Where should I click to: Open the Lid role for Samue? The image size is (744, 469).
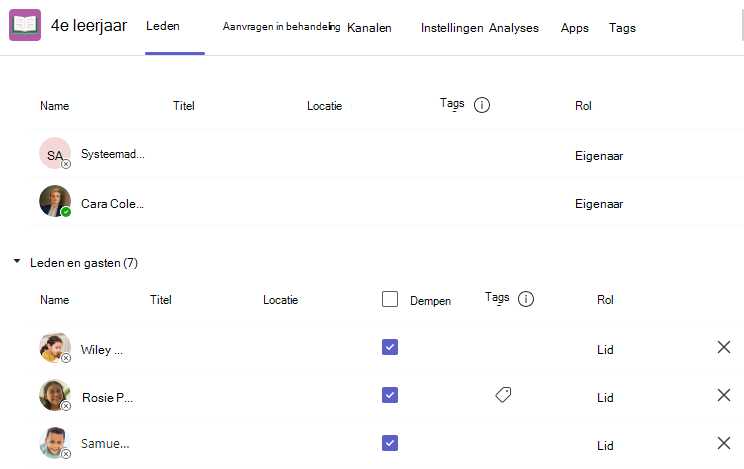605,446
